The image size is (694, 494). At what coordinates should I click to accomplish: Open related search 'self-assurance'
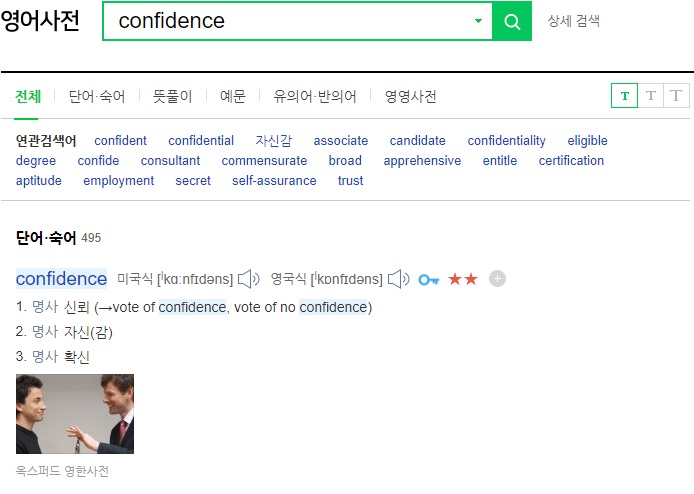pyautogui.click(x=274, y=181)
